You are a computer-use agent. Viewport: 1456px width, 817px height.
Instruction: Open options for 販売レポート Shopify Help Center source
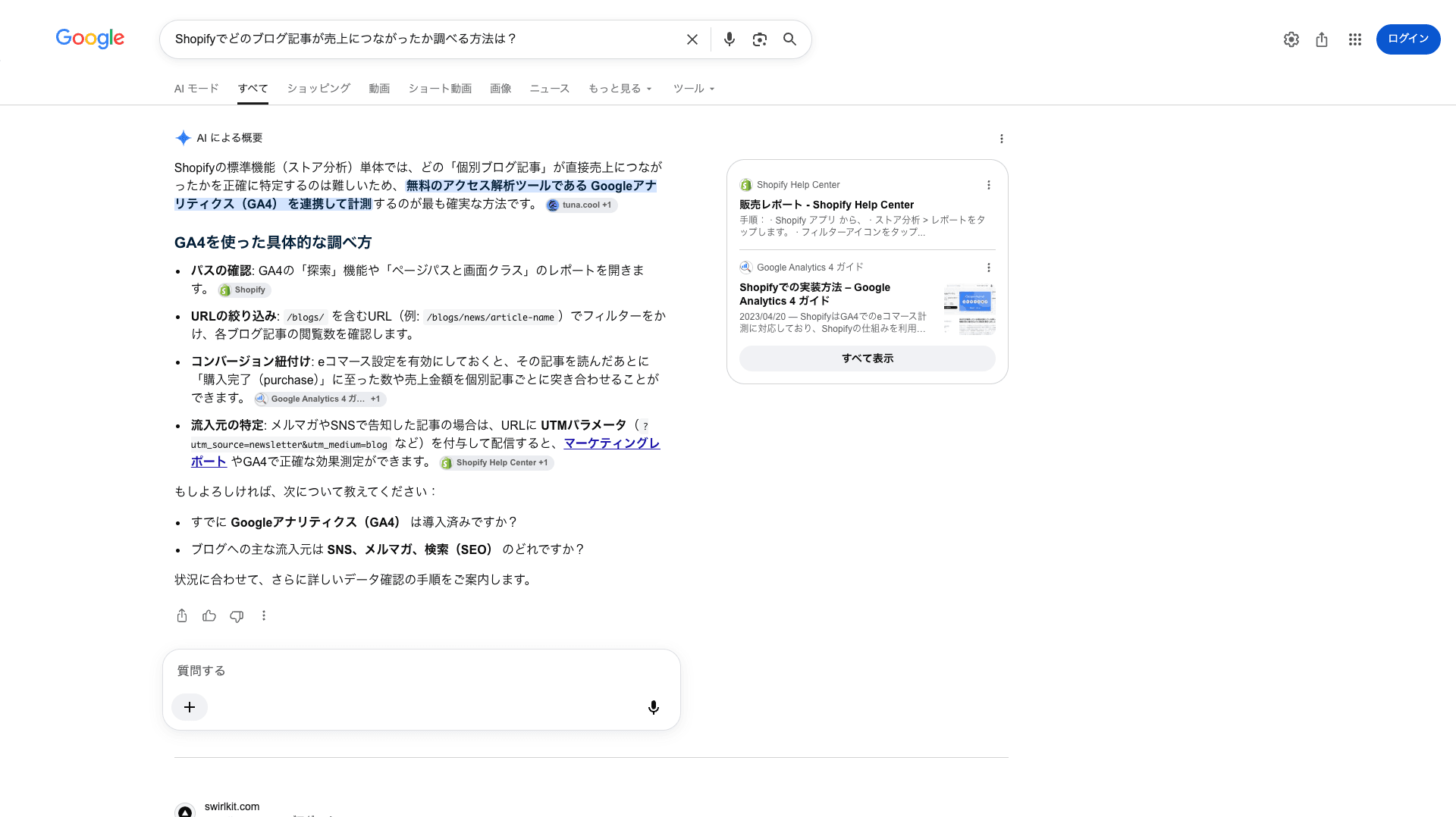988,185
